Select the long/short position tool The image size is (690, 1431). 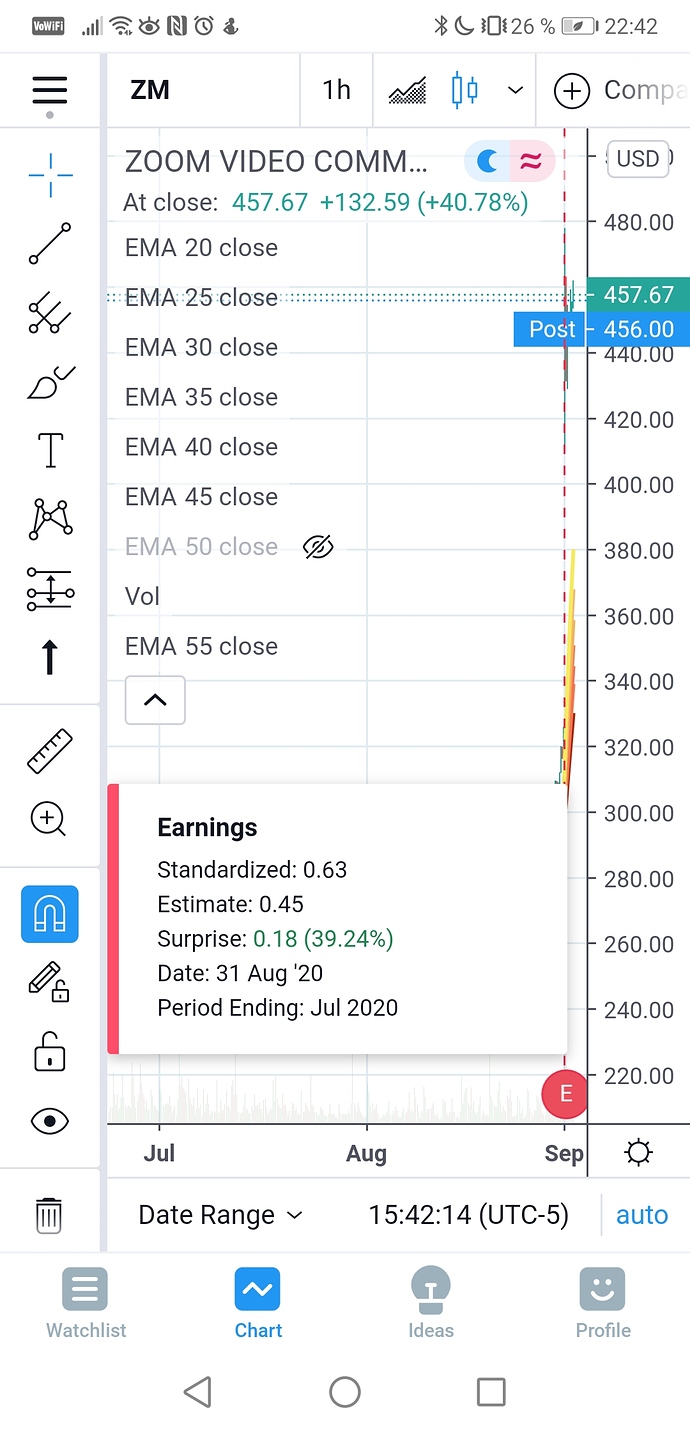[x=49, y=590]
